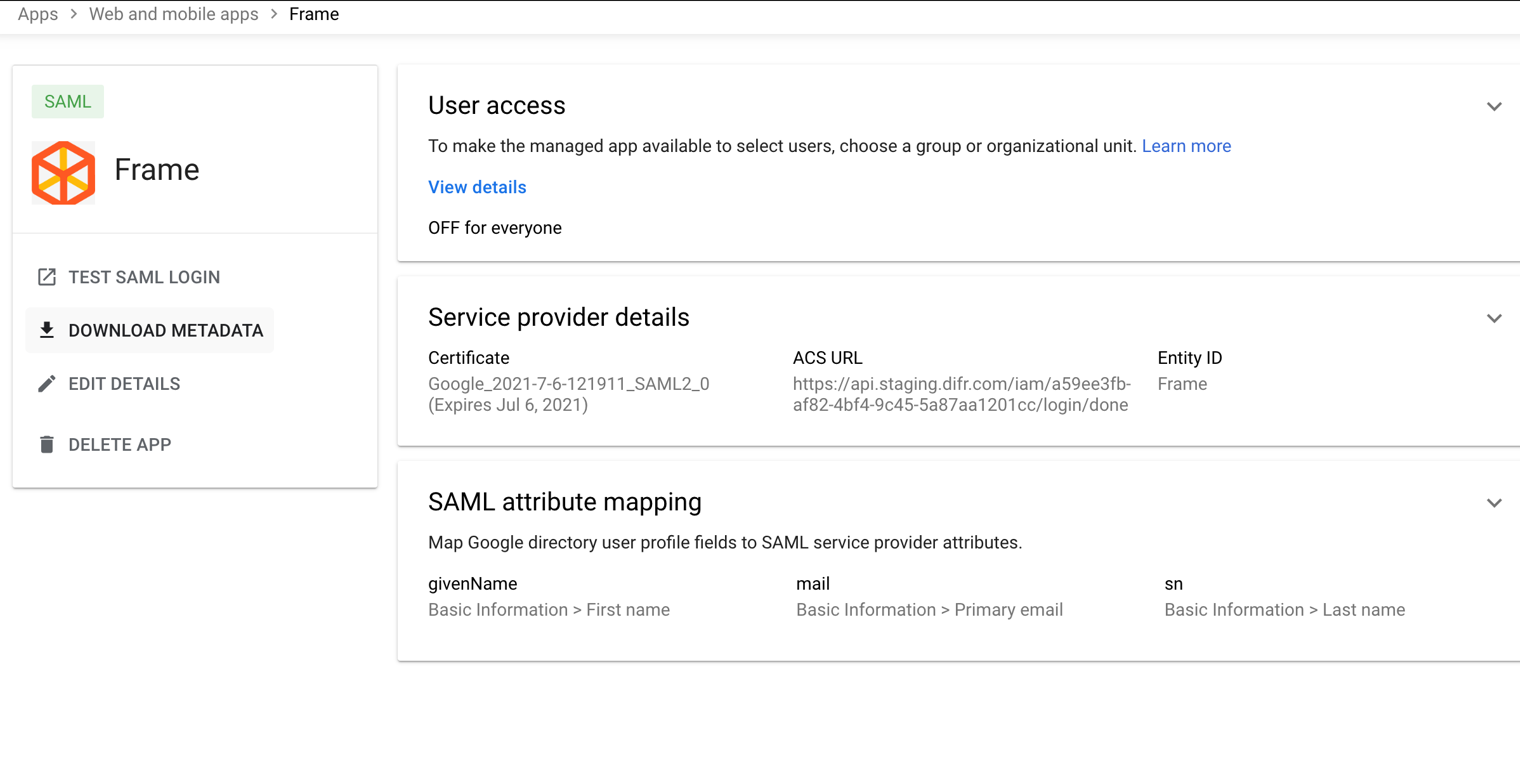Viewport: 1520px width, 768px height.
Task: Collapse the User access section chevron
Action: pos(1494,106)
